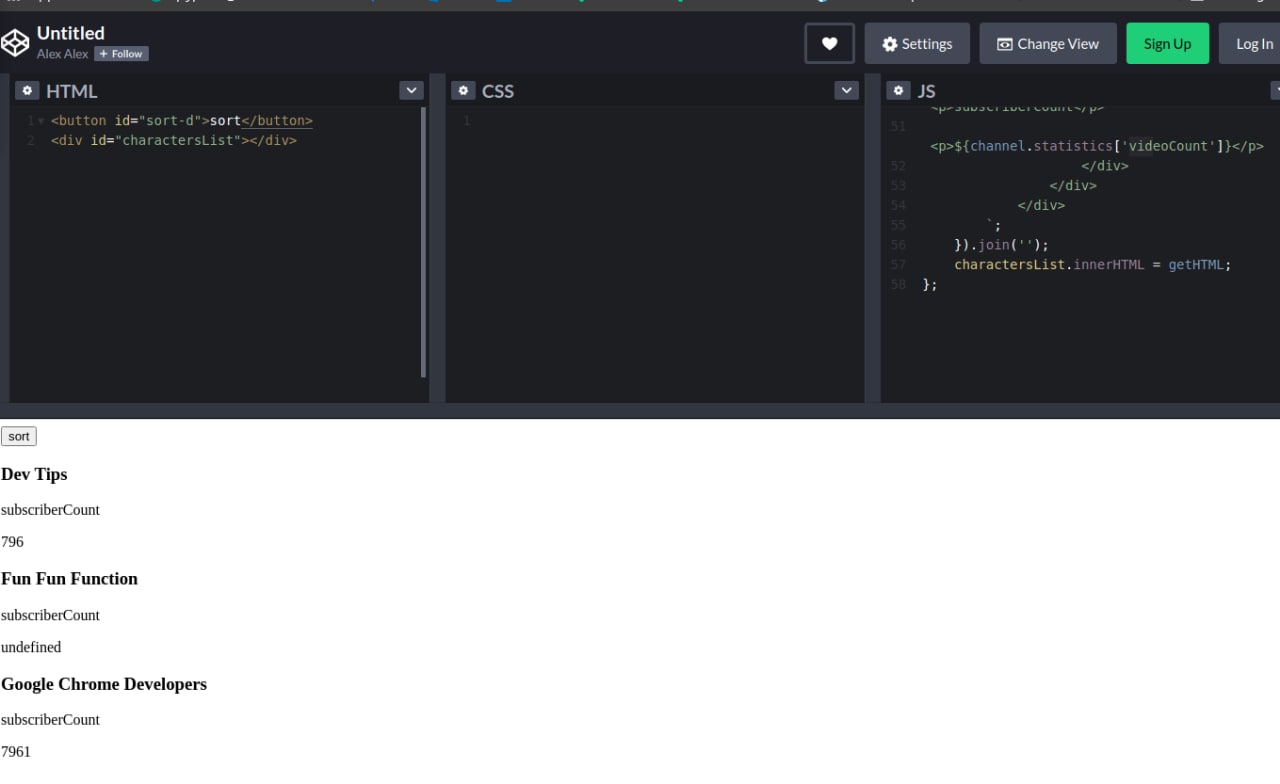Follow Alex Alex with the Follow button

pos(121,54)
